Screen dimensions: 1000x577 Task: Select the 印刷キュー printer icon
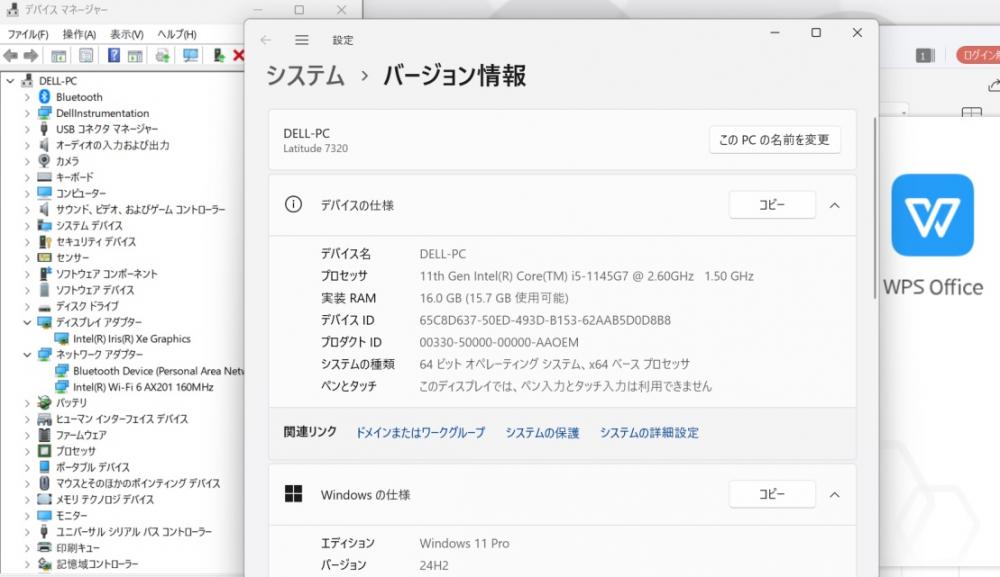pos(44,547)
